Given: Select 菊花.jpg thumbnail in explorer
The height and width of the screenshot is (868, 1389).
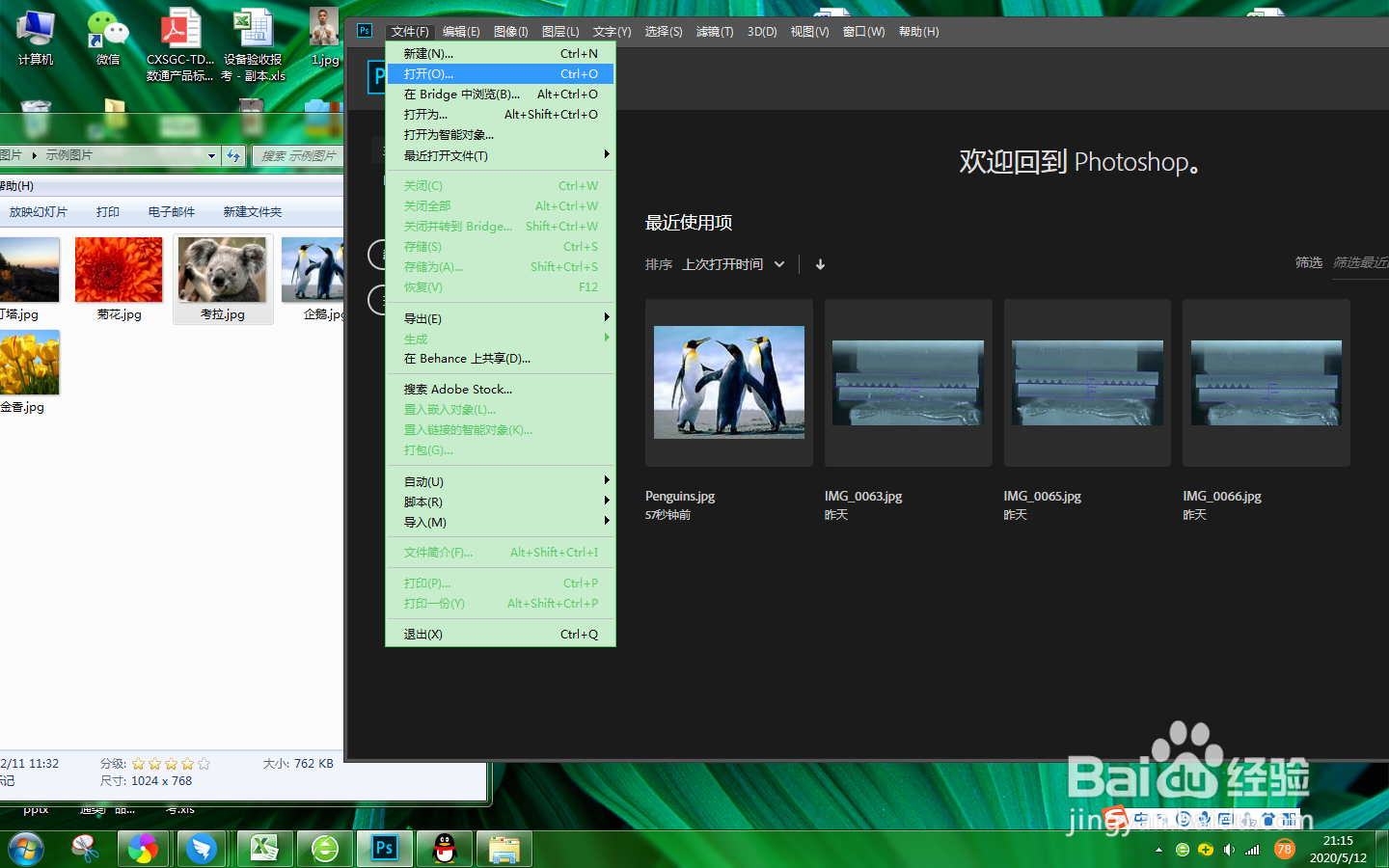Looking at the screenshot, I should point(119,279).
